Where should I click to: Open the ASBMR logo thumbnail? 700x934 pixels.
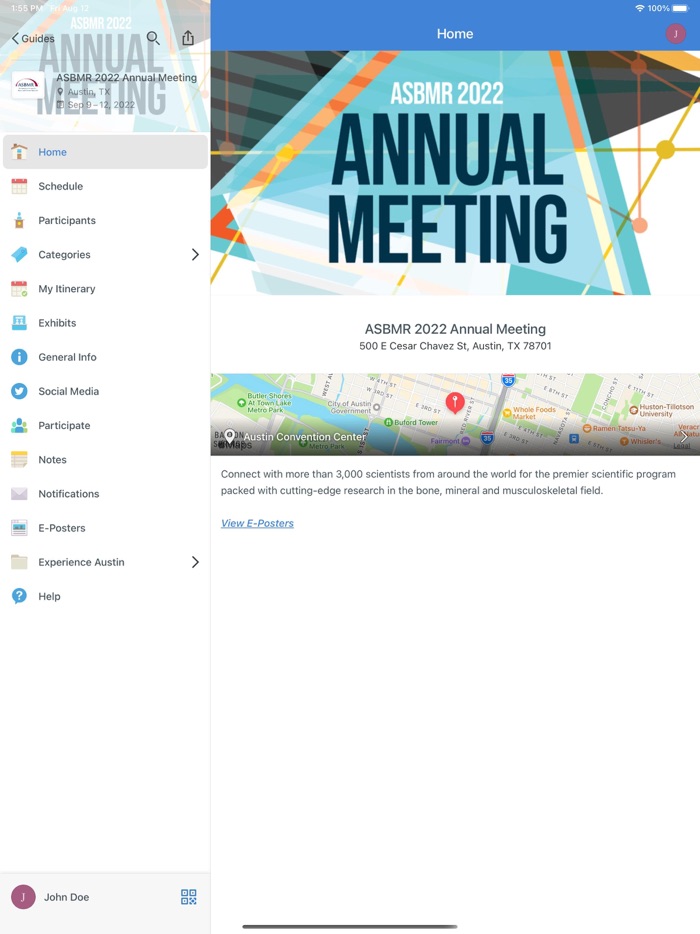coord(27,85)
